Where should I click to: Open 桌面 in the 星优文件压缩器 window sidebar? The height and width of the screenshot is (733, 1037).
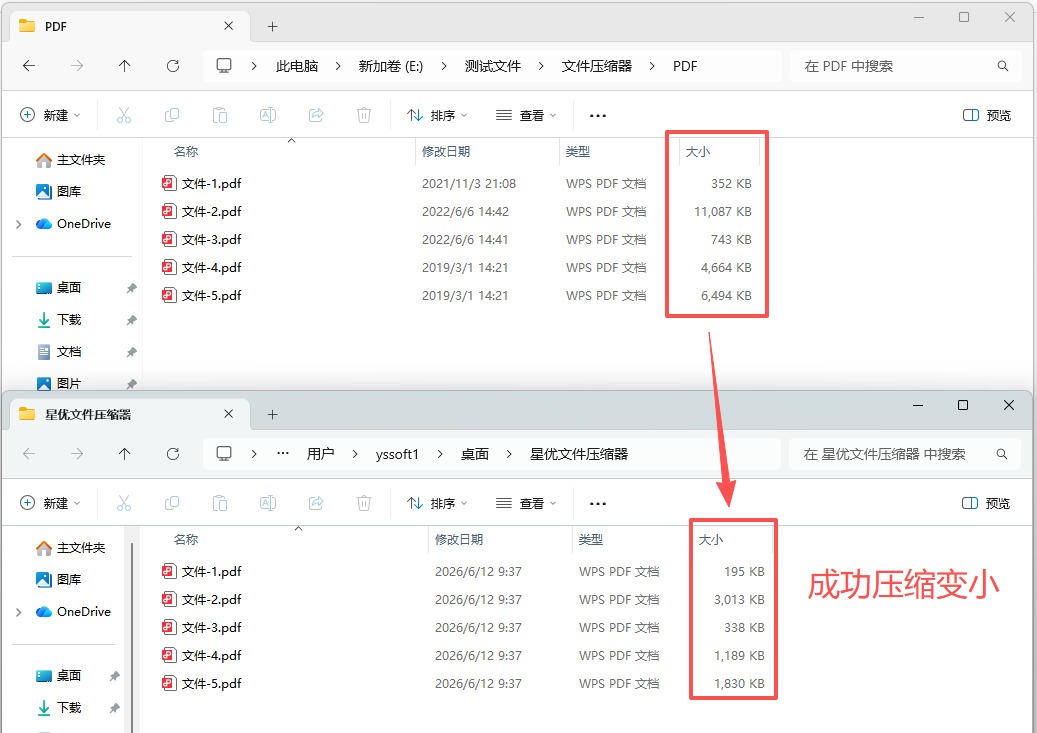pos(58,675)
